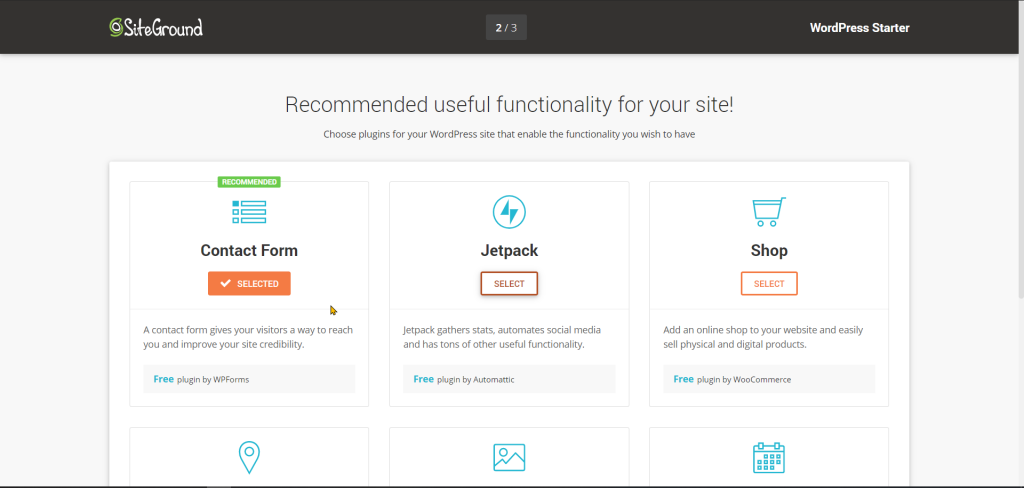The height and width of the screenshot is (488, 1024).
Task: Click the Jetpack description text
Action: (x=502, y=337)
